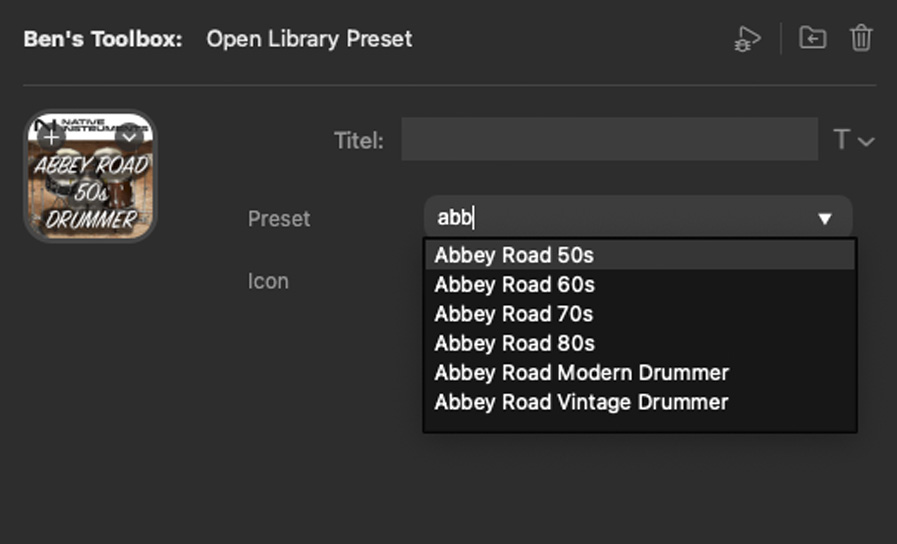This screenshot has width=897, height=544.
Task: Click the trash delete icon
Action: tap(861, 39)
